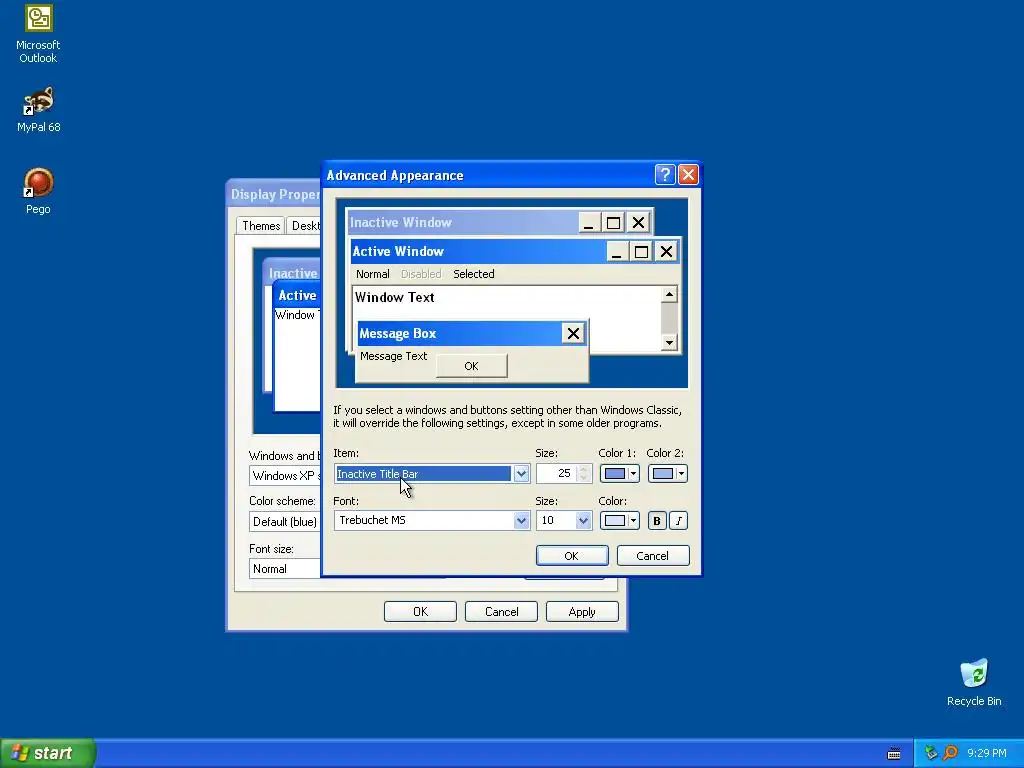Image resolution: width=1024 pixels, height=768 pixels.
Task: Open Windows XP style combo box
Action: 285,475
